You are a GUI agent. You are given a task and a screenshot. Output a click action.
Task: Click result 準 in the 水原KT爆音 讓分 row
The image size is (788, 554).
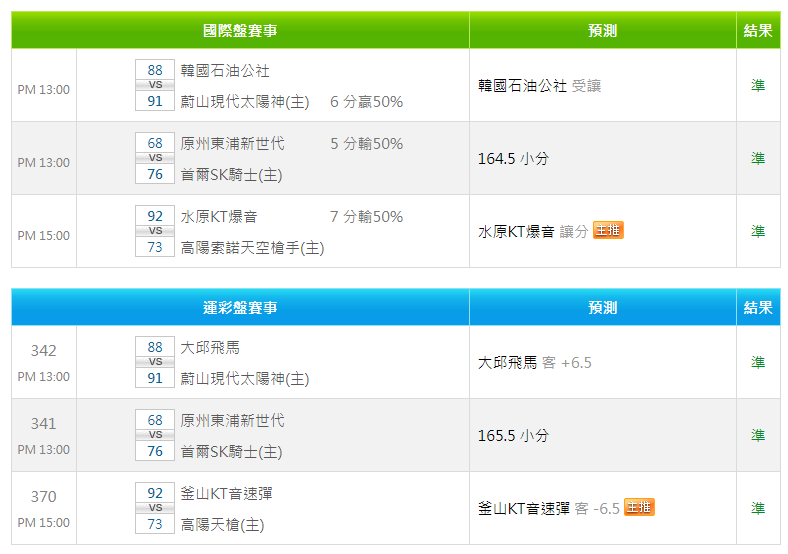pos(758,231)
